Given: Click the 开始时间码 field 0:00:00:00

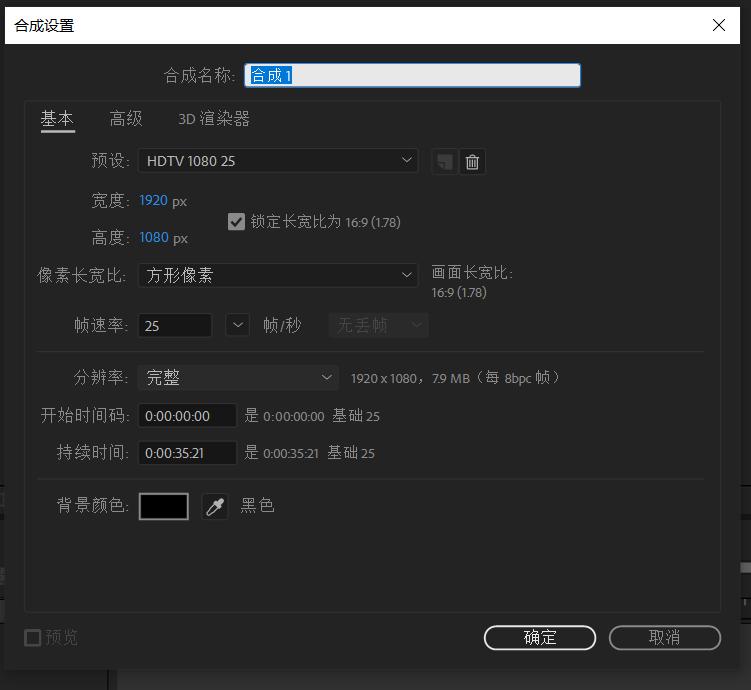Looking at the screenshot, I should click(187, 416).
